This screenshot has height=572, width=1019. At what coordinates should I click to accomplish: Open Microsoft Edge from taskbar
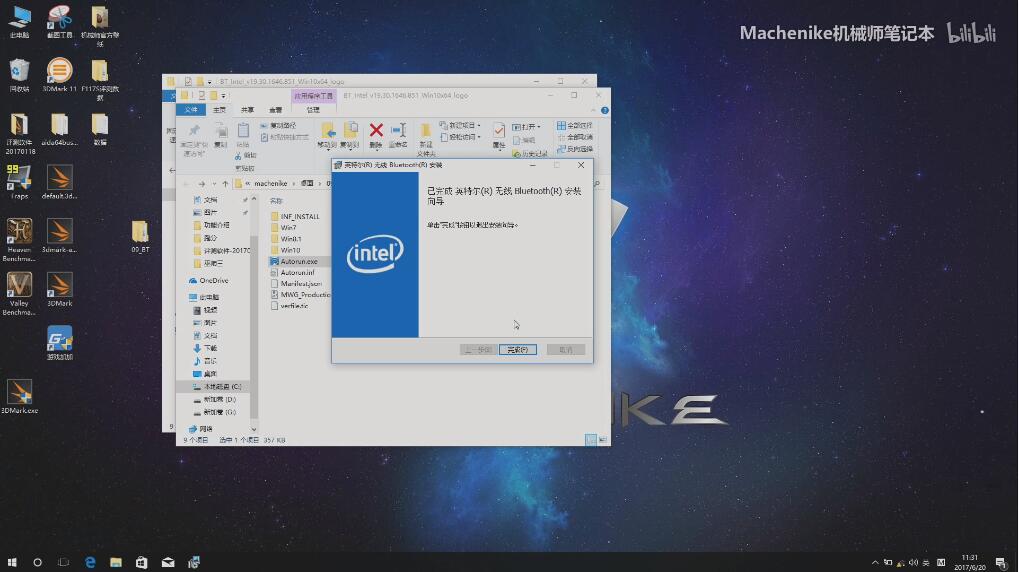click(90, 562)
